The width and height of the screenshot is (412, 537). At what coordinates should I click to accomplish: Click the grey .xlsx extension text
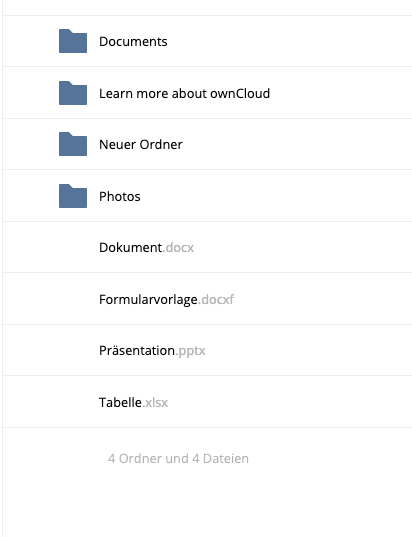click(155, 402)
